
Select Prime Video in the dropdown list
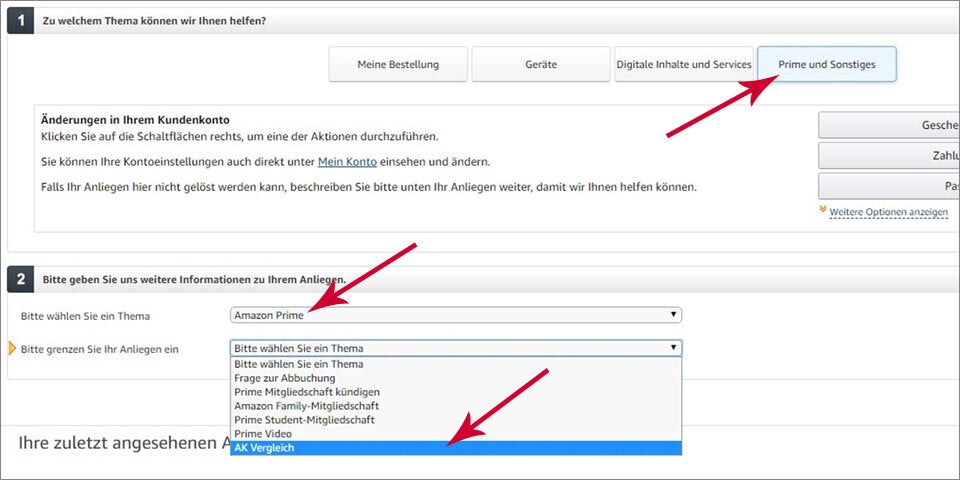click(x=456, y=434)
